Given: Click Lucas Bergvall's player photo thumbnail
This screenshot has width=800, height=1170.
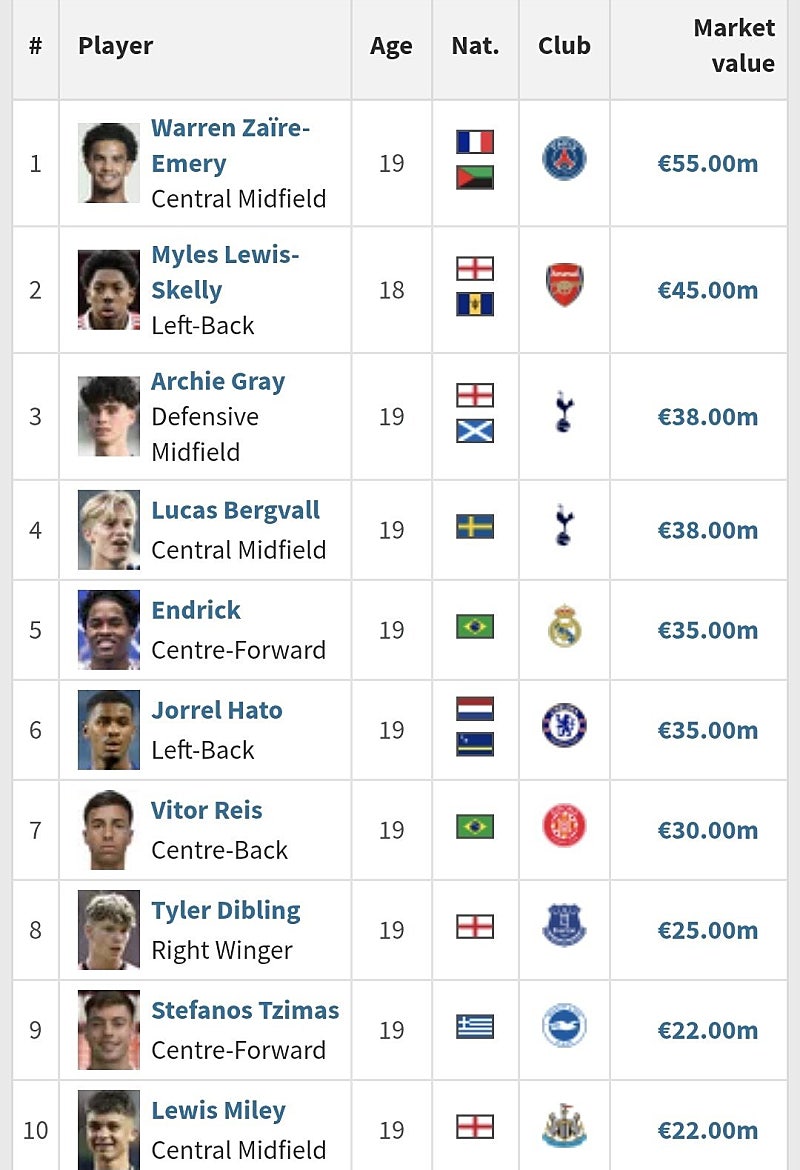Looking at the screenshot, I should point(109,530).
